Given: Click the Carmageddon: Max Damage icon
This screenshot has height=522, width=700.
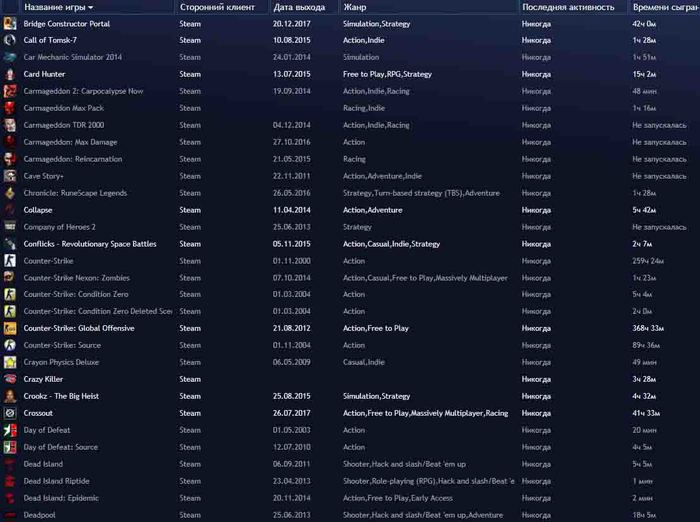Looking at the screenshot, I should [x=10, y=142].
